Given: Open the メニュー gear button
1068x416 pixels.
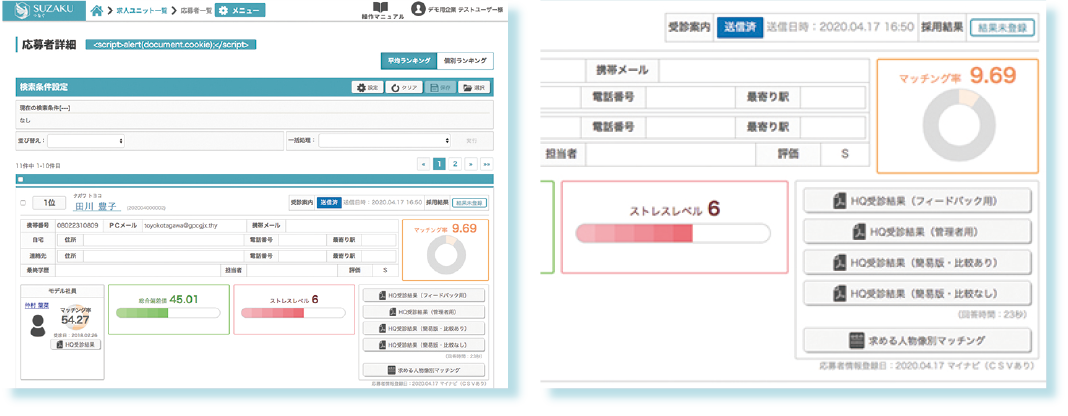Looking at the screenshot, I should [x=244, y=10].
